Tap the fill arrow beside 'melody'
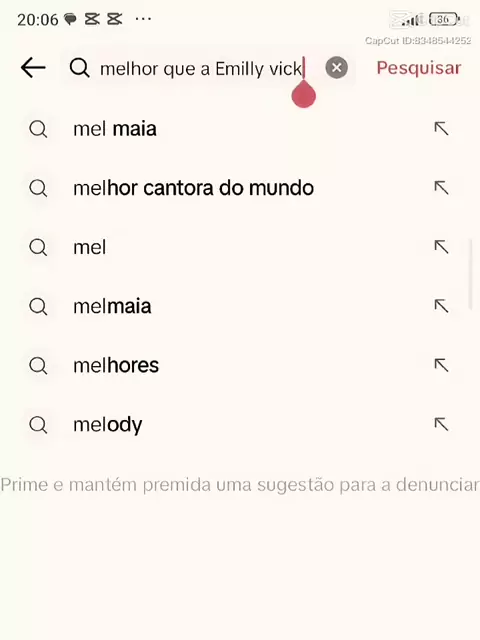Viewport: 480px width, 640px height. (441, 424)
